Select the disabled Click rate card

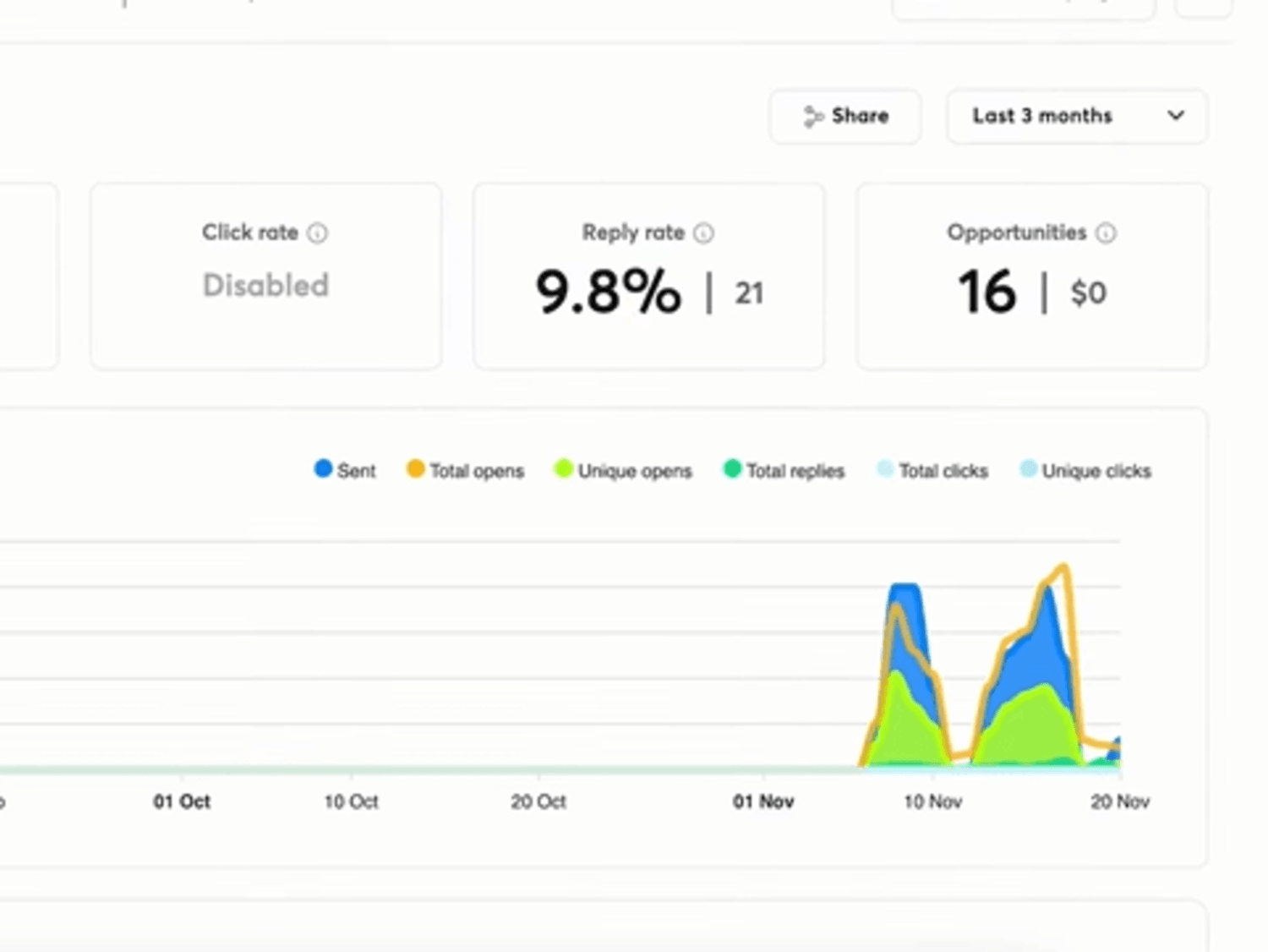click(265, 276)
